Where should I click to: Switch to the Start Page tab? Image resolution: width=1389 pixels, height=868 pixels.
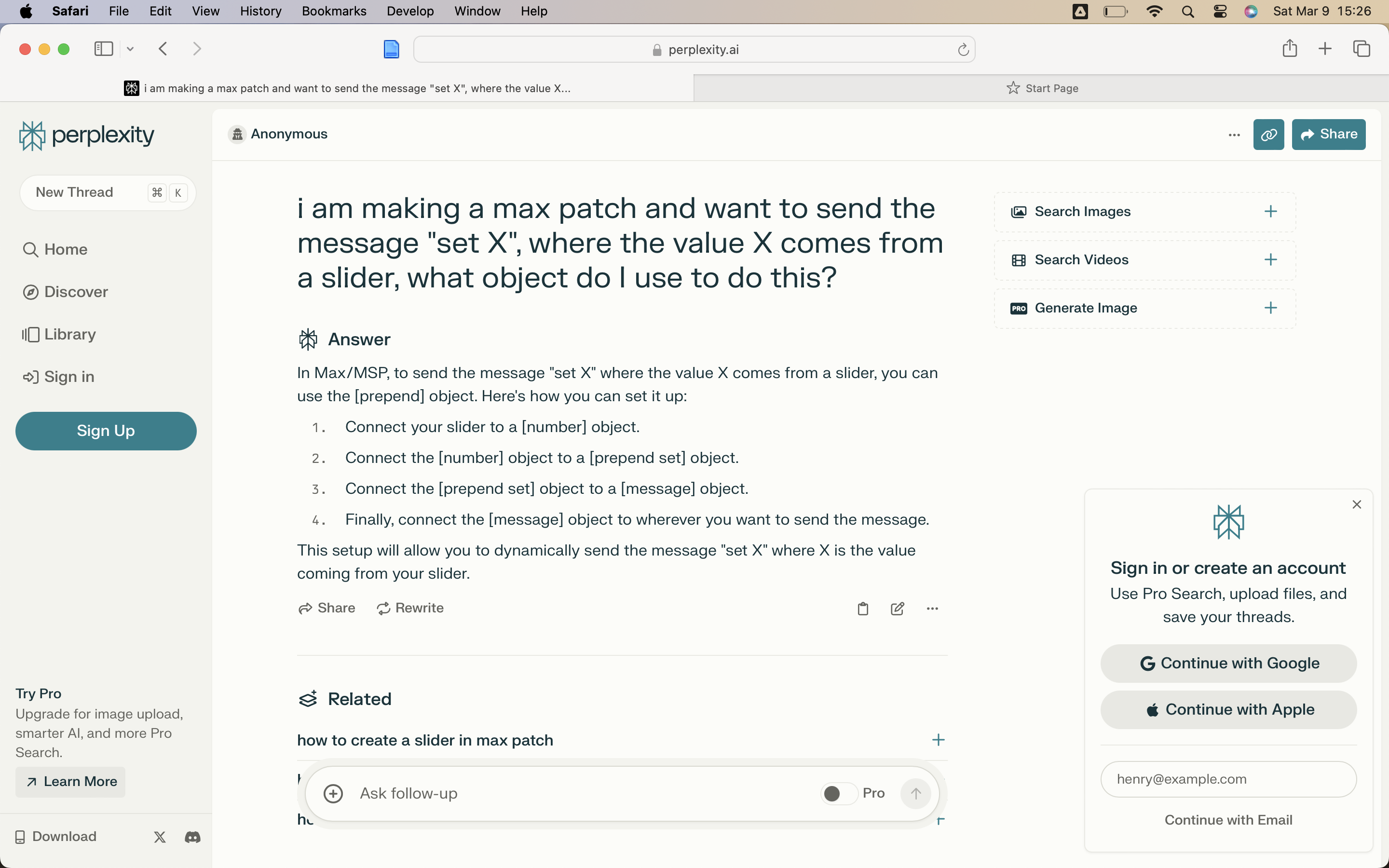click(1041, 88)
